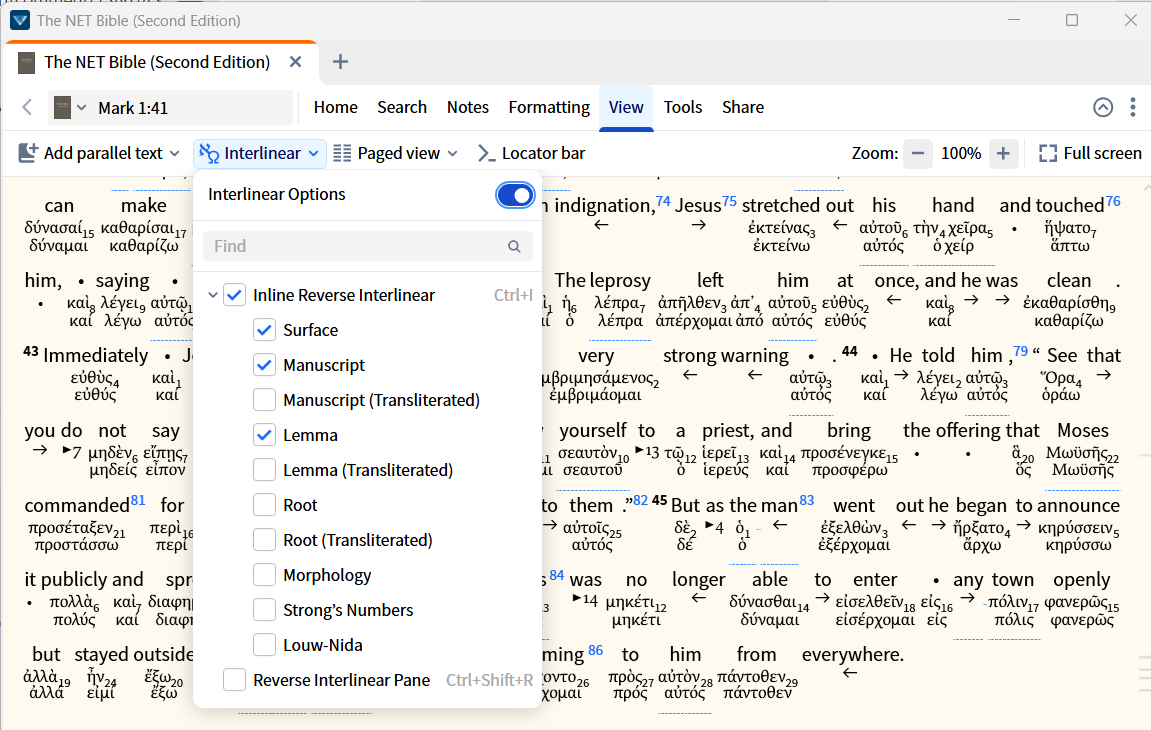Open Add parallel text dropdown arrow
The width and height of the screenshot is (1151, 730).
click(175, 153)
